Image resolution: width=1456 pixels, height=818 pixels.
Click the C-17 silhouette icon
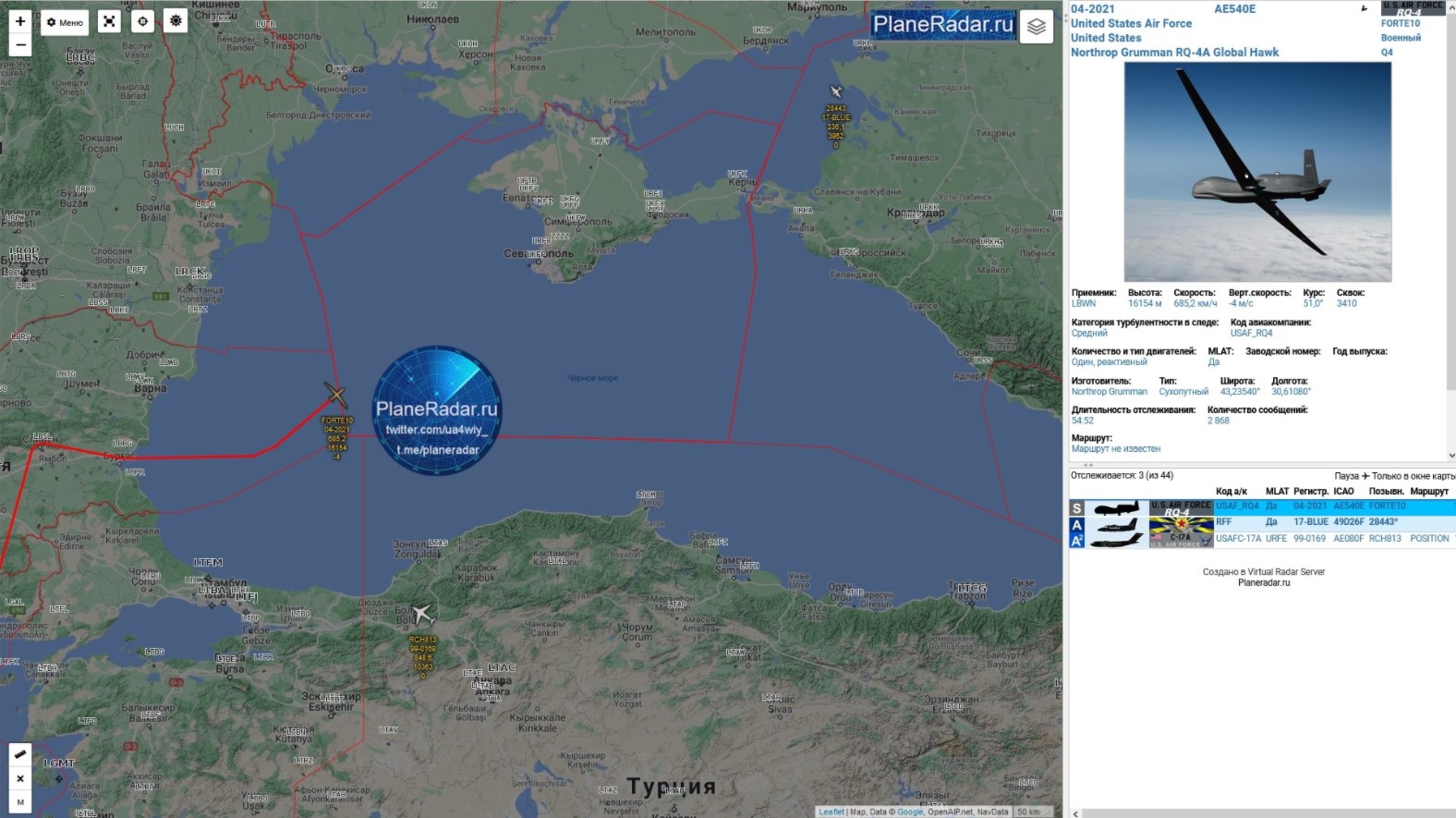pyautogui.click(x=1117, y=540)
